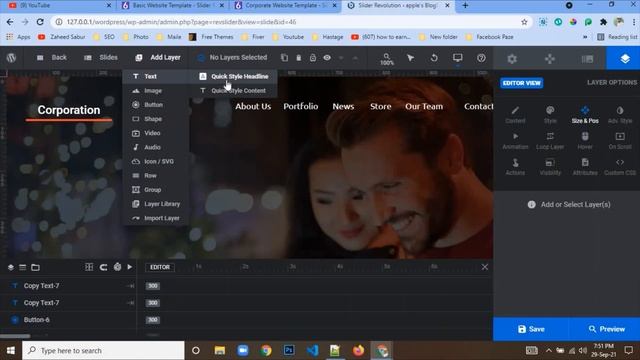Screen dimensions: 640x360
Task: Open the slide options tab
Action: [587, 59]
